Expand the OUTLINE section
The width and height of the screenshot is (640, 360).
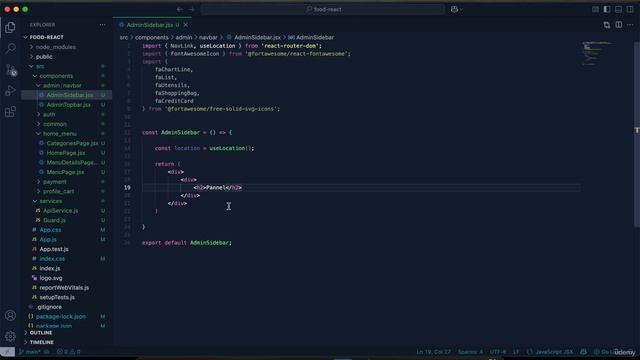(67, 333)
